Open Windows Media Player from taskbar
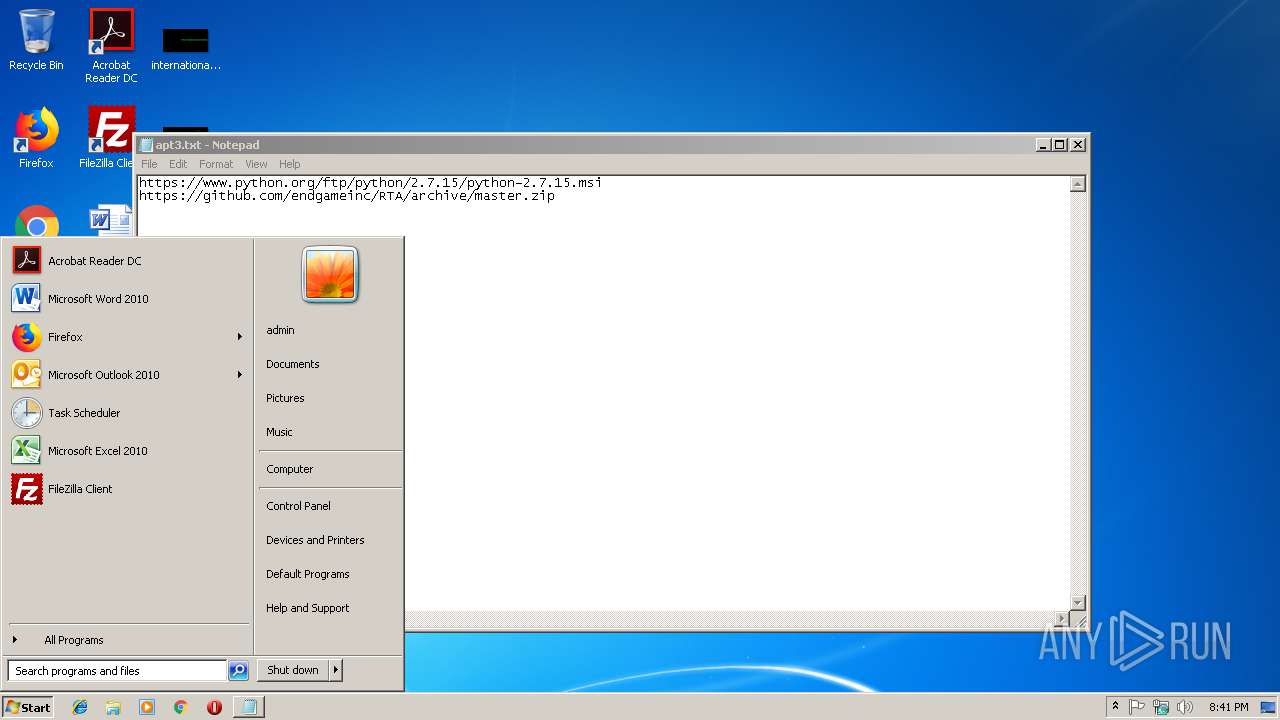This screenshot has width=1280, height=720. pos(147,707)
